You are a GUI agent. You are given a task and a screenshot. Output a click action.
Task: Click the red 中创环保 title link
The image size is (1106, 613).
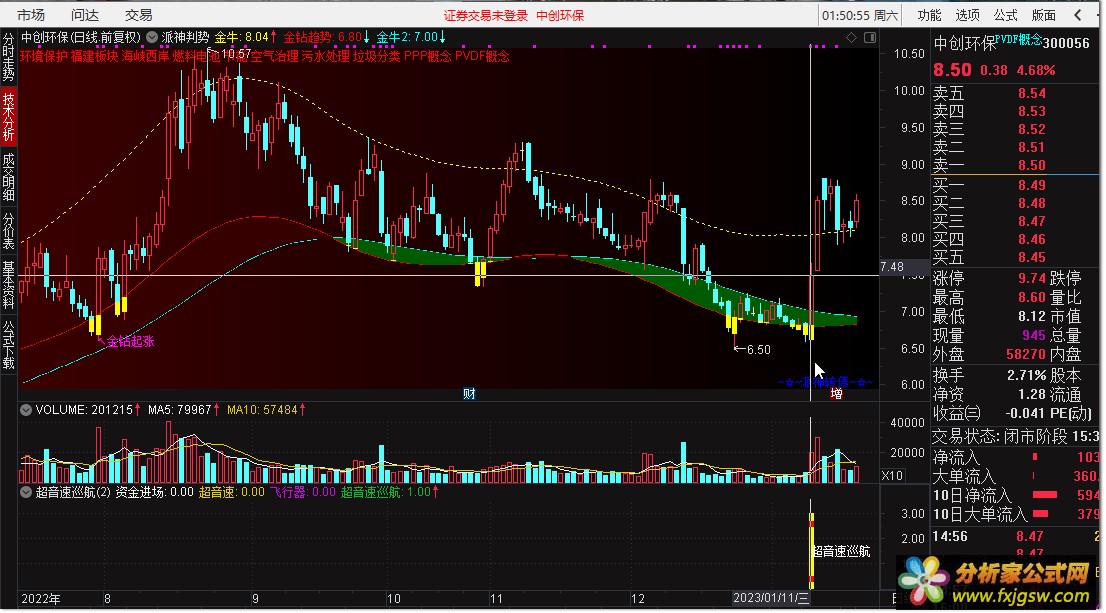tap(560, 16)
